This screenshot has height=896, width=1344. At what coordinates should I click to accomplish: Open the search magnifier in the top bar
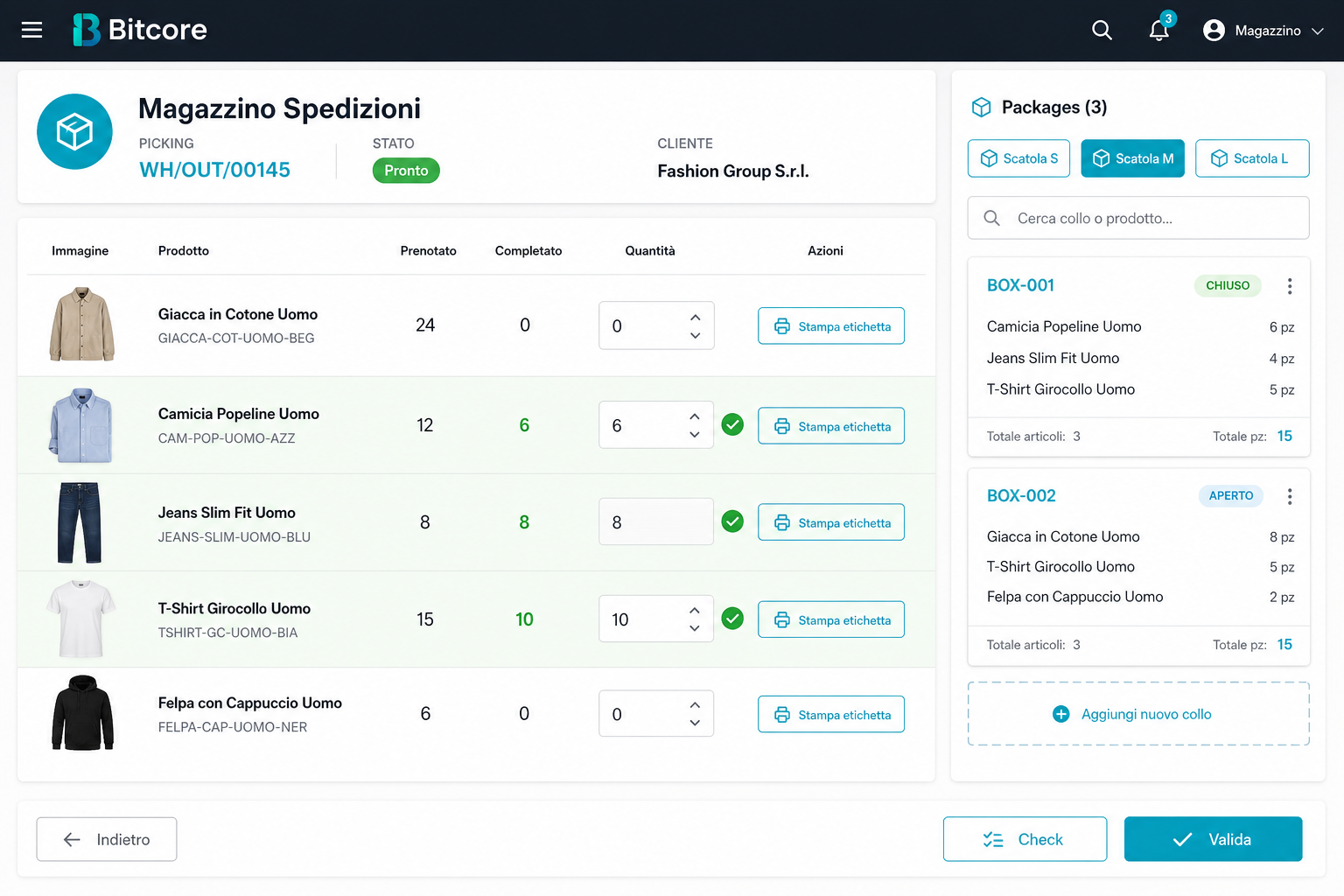tap(1102, 31)
